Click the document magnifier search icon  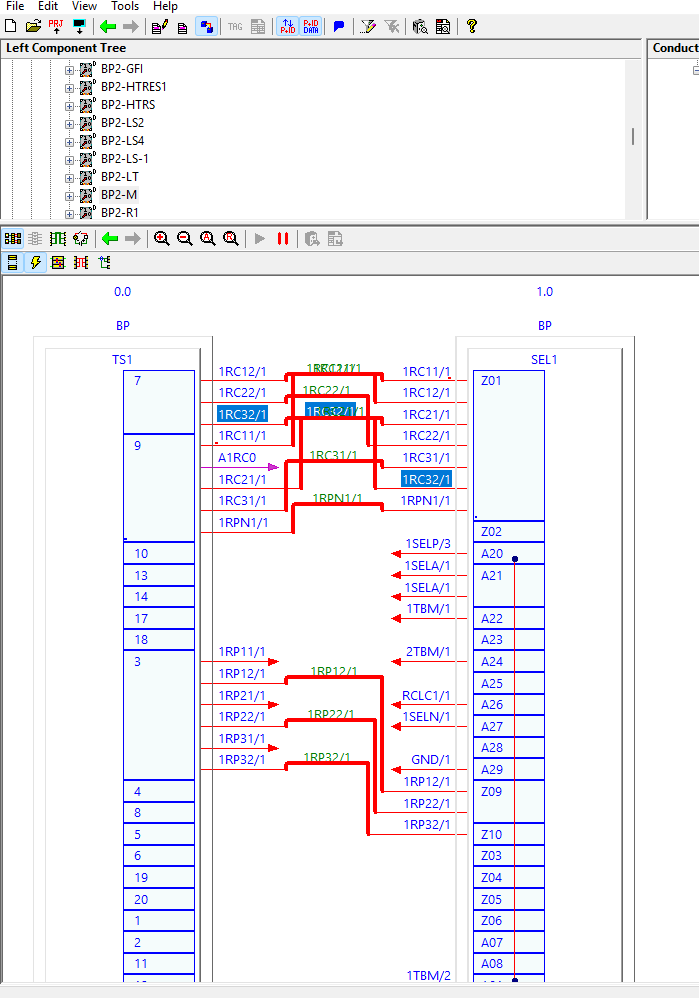443,26
